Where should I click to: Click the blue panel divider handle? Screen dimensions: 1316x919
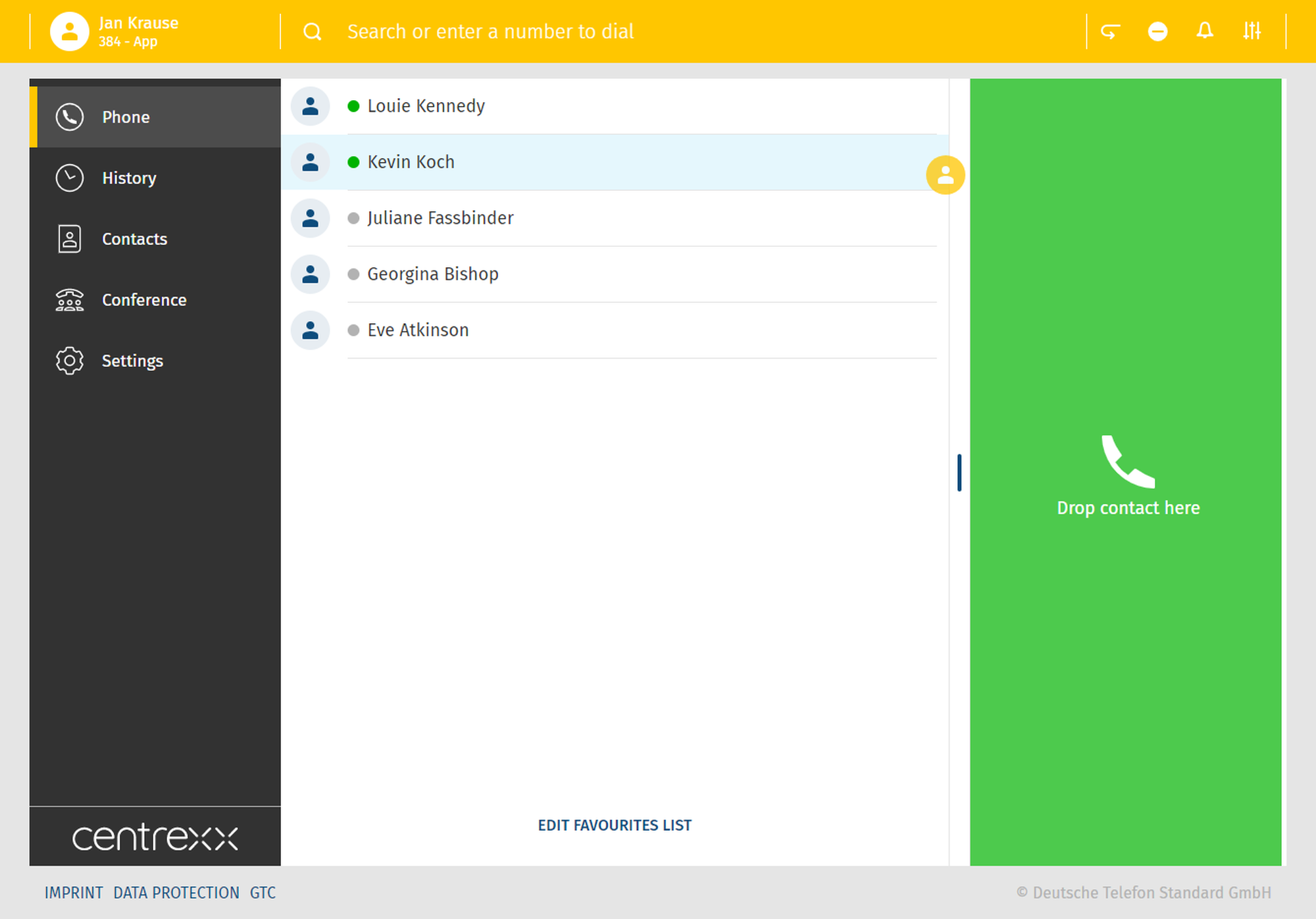pyautogui.click(x=959, y=473)
